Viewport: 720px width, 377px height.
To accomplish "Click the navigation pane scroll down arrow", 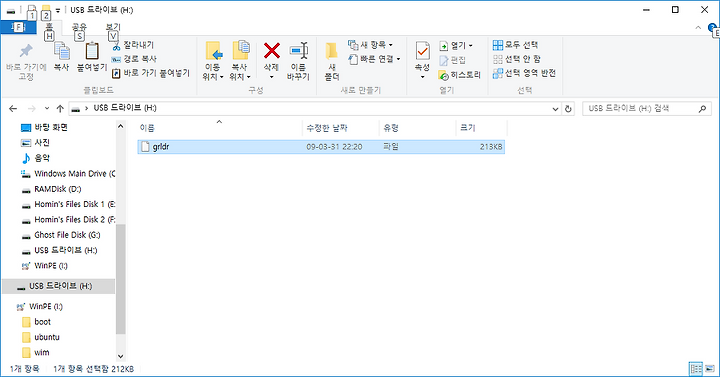I will tap(120, 356).
